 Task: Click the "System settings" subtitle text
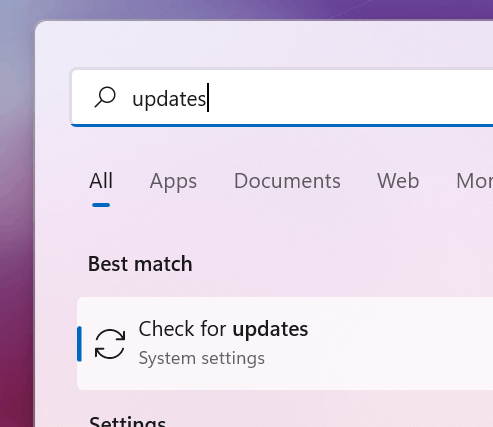(202, 359)
